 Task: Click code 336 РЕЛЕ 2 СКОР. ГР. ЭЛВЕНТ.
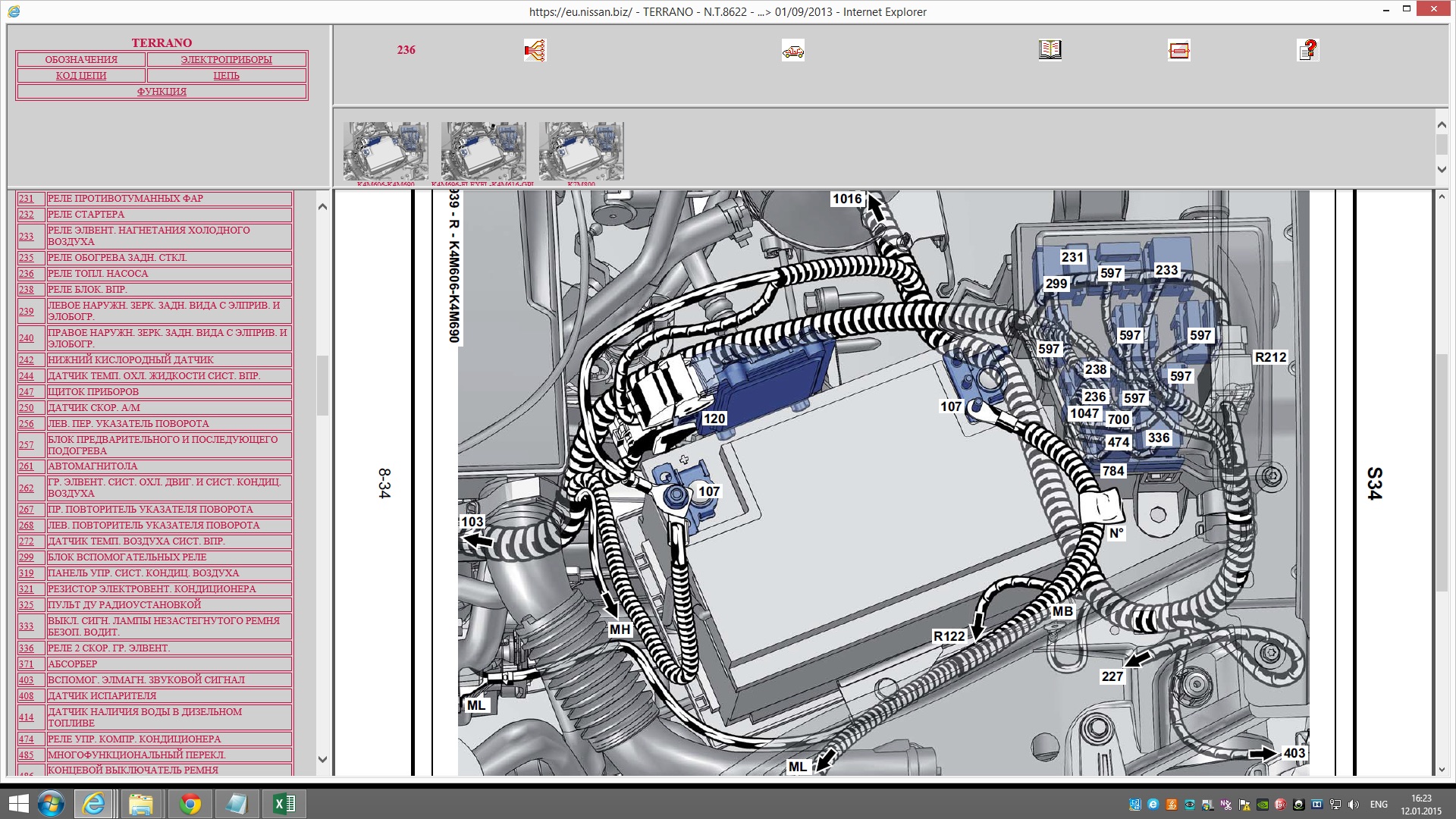pos(27,648)
